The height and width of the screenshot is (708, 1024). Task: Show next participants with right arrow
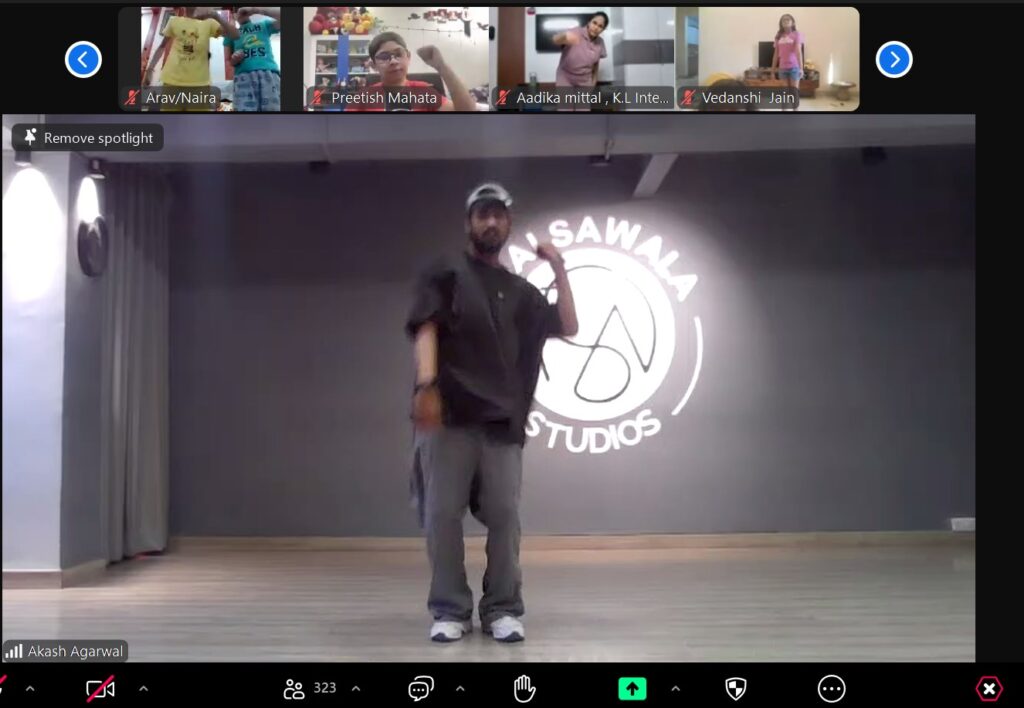[x=893, y=60]
